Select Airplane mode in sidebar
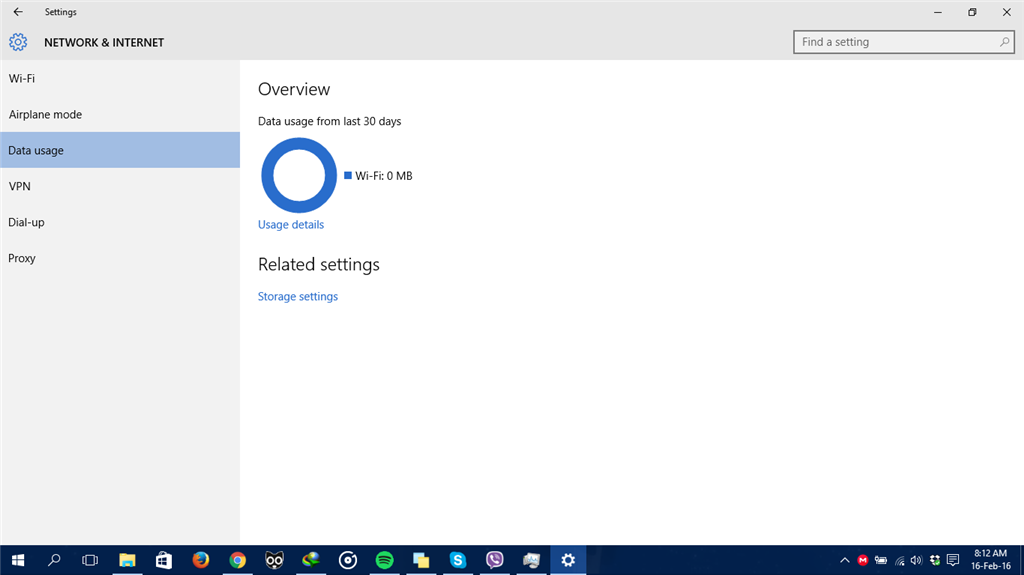The width and height of the screenshot is (1024, 575). [120, 114]
